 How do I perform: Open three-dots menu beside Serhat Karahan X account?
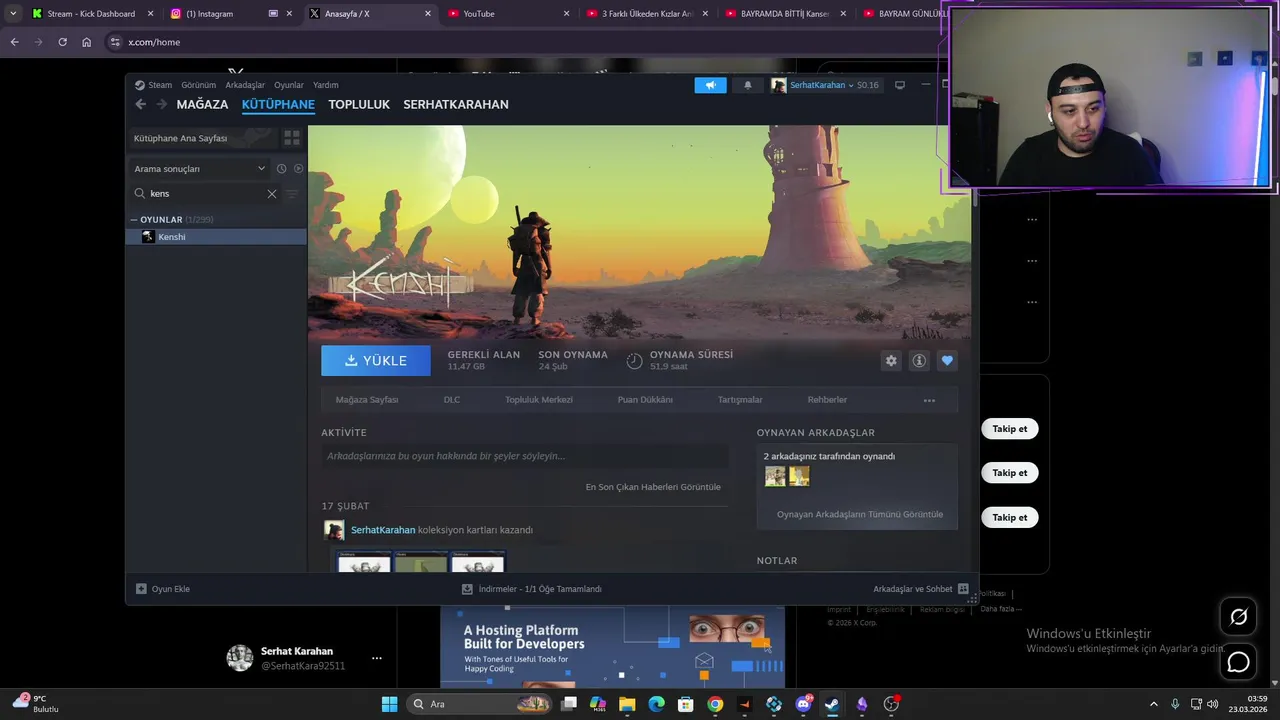377,658
